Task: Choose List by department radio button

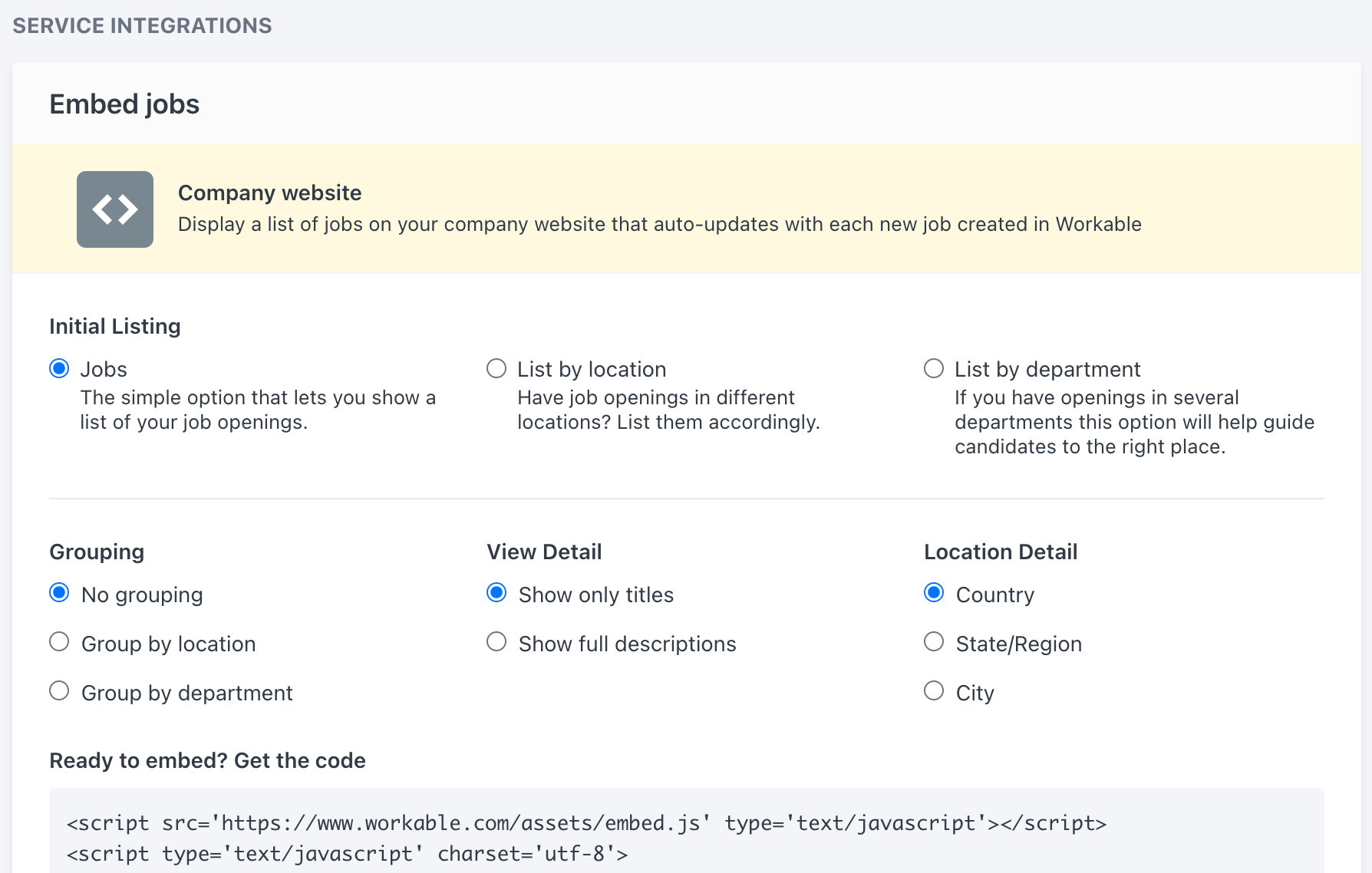Action: pos(934,369)
